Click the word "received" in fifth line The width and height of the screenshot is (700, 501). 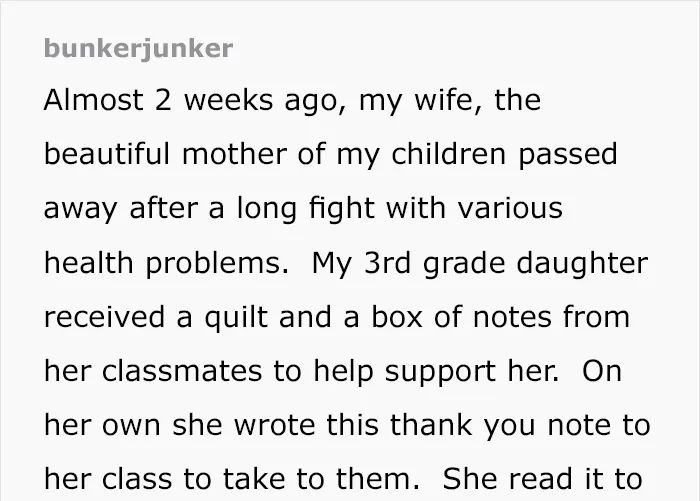point(104,317)
